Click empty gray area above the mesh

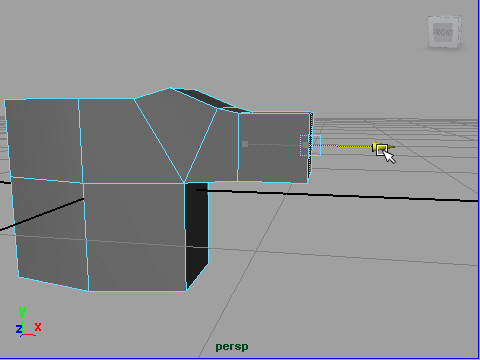tap(233, 43)
